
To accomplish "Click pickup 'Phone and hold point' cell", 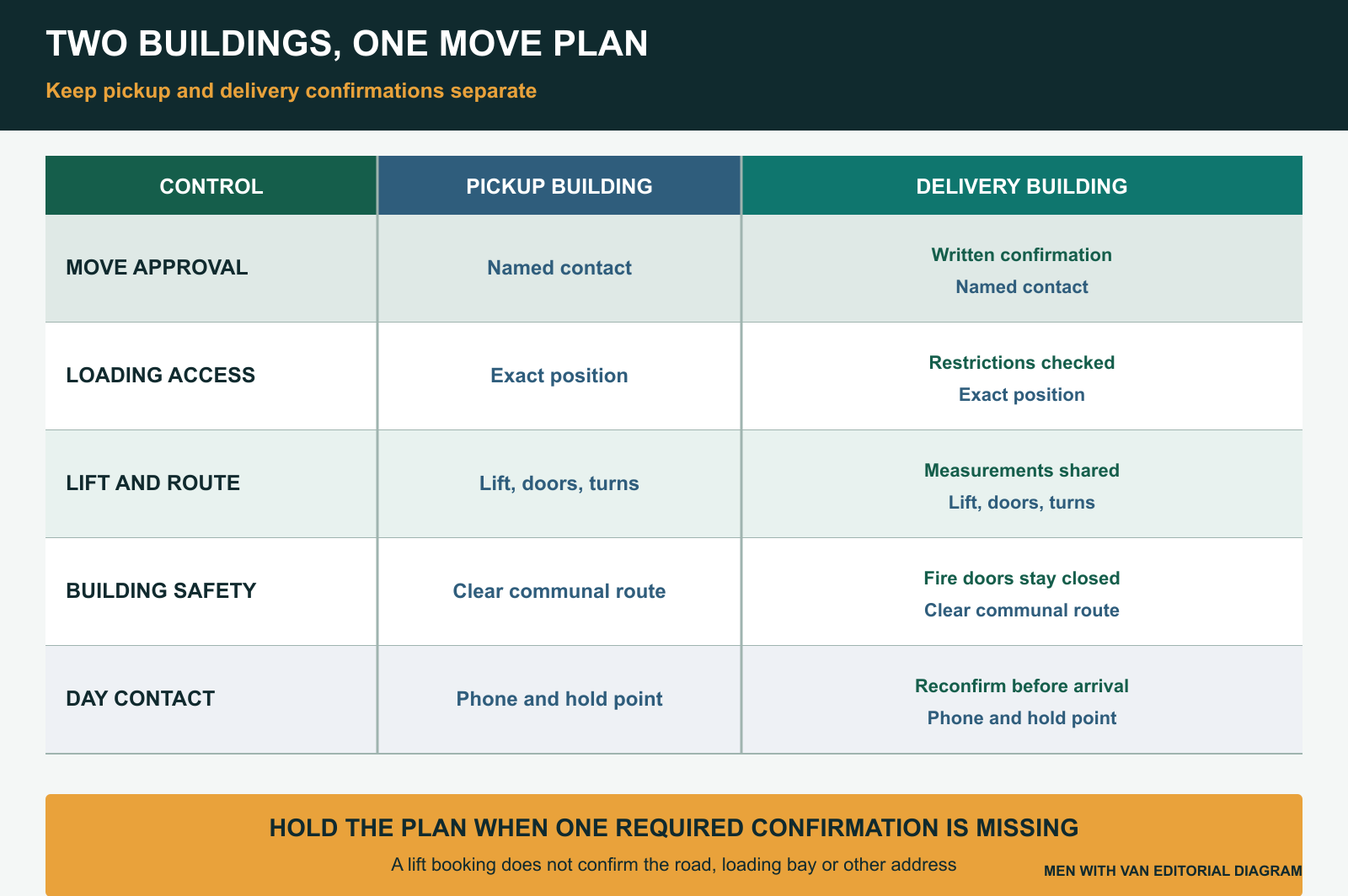I will [x=559, y=699].
